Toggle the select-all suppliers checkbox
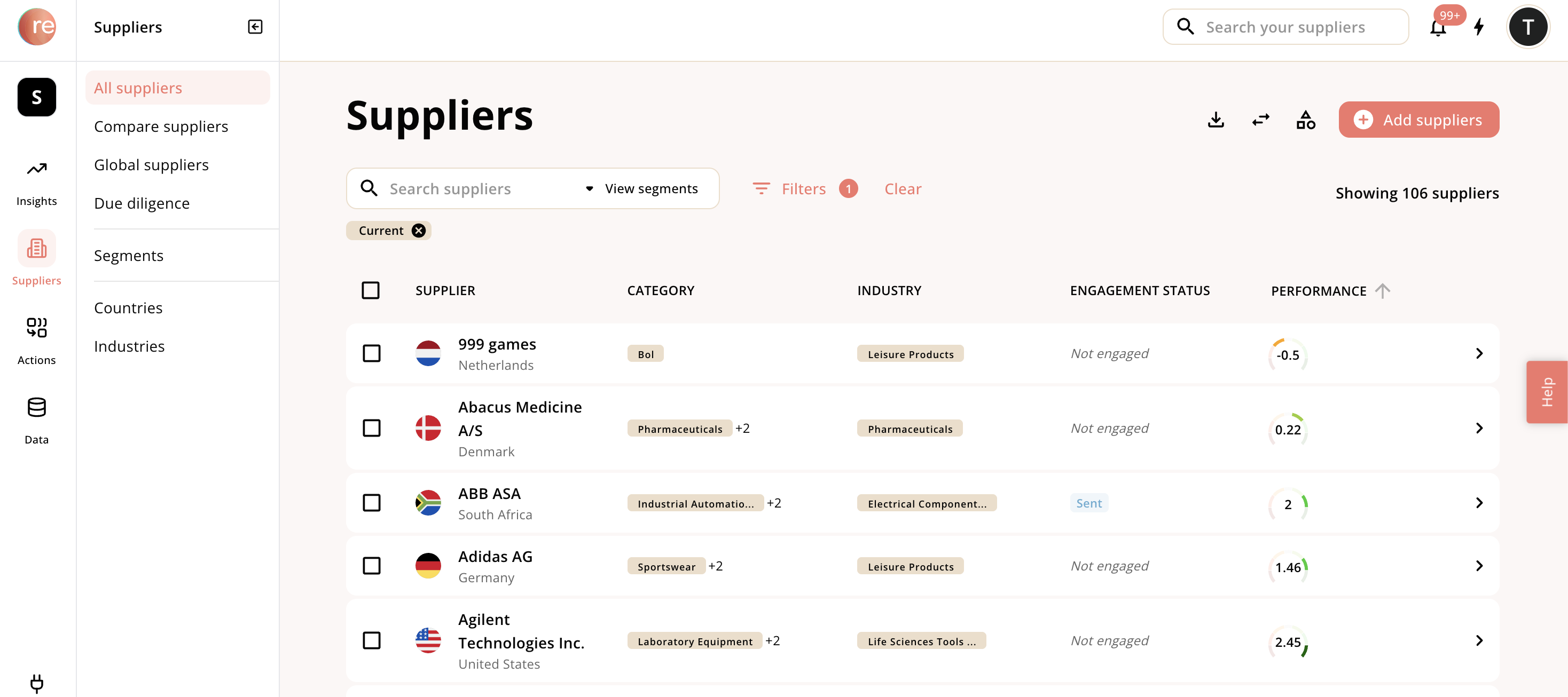The width and height of the screenshot is (1568, 697). [x=370, y=290]
